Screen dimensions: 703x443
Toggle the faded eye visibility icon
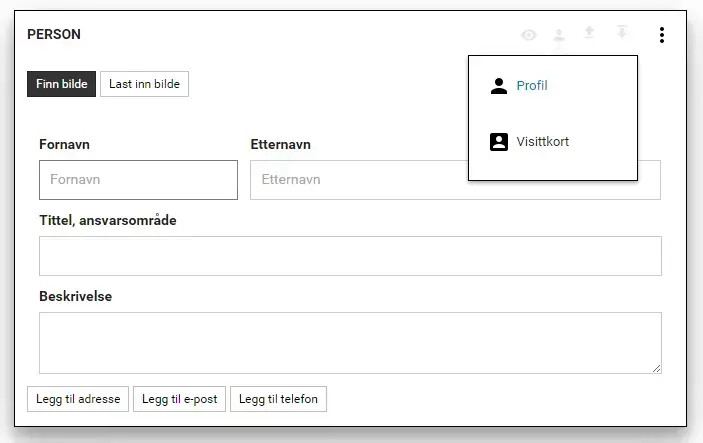click(x=529, y=35)
